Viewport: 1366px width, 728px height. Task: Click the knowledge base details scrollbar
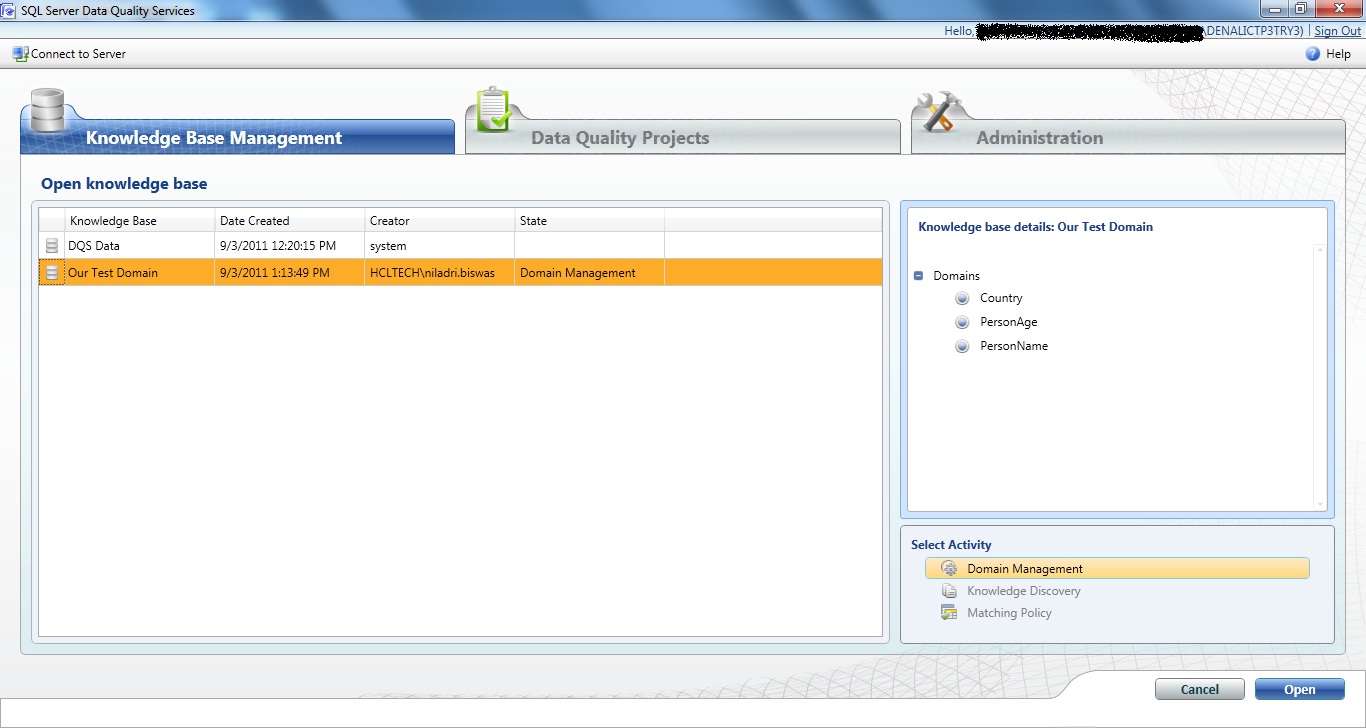point(1320,377)
